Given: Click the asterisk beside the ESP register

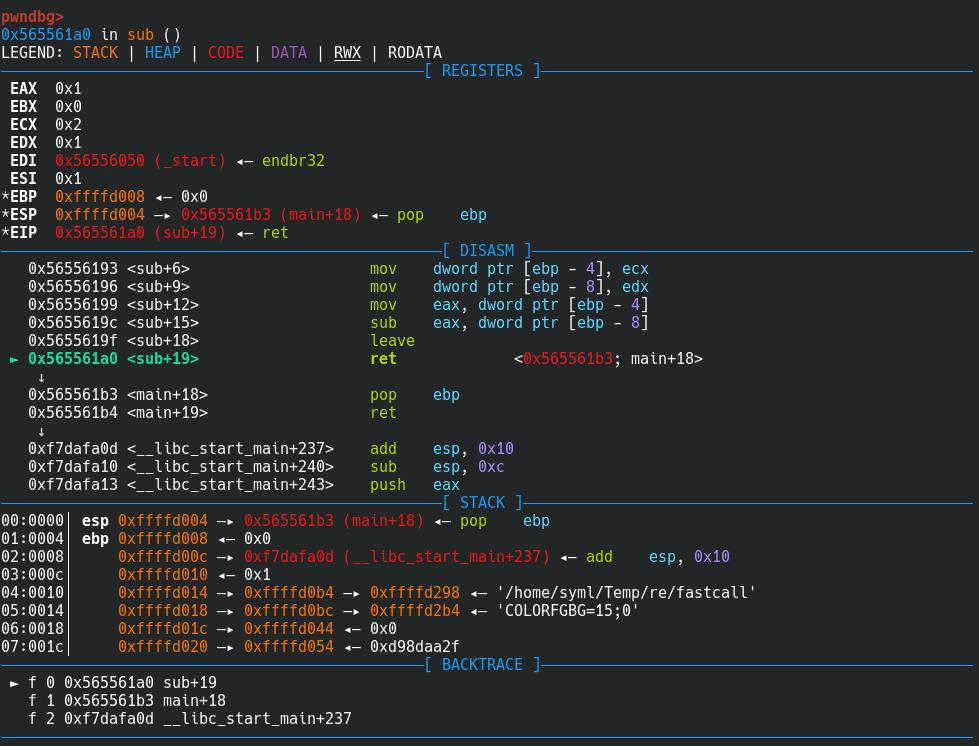Looking at the screenshot, I should [x=5, y=215].
